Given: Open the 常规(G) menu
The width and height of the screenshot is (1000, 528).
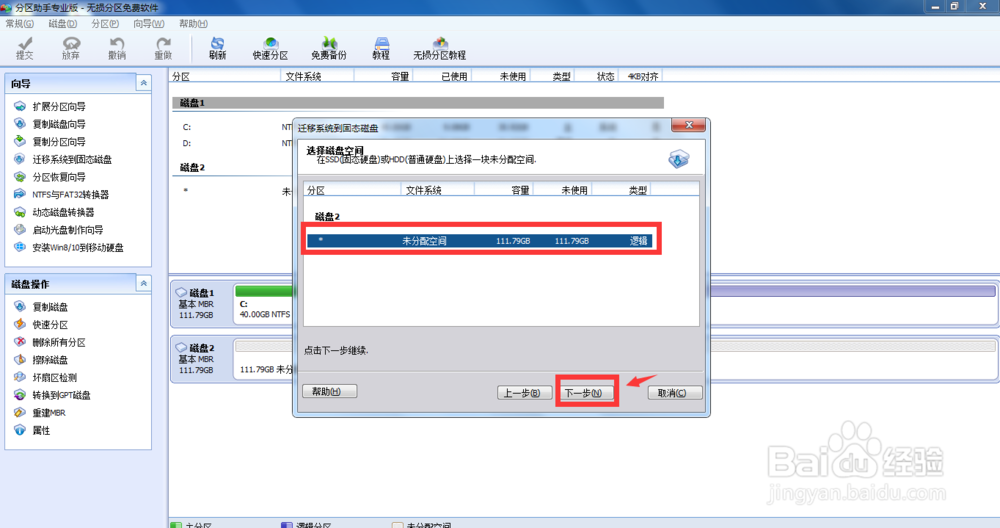Looking at the screenshot, I should click(x=19, y=24).
